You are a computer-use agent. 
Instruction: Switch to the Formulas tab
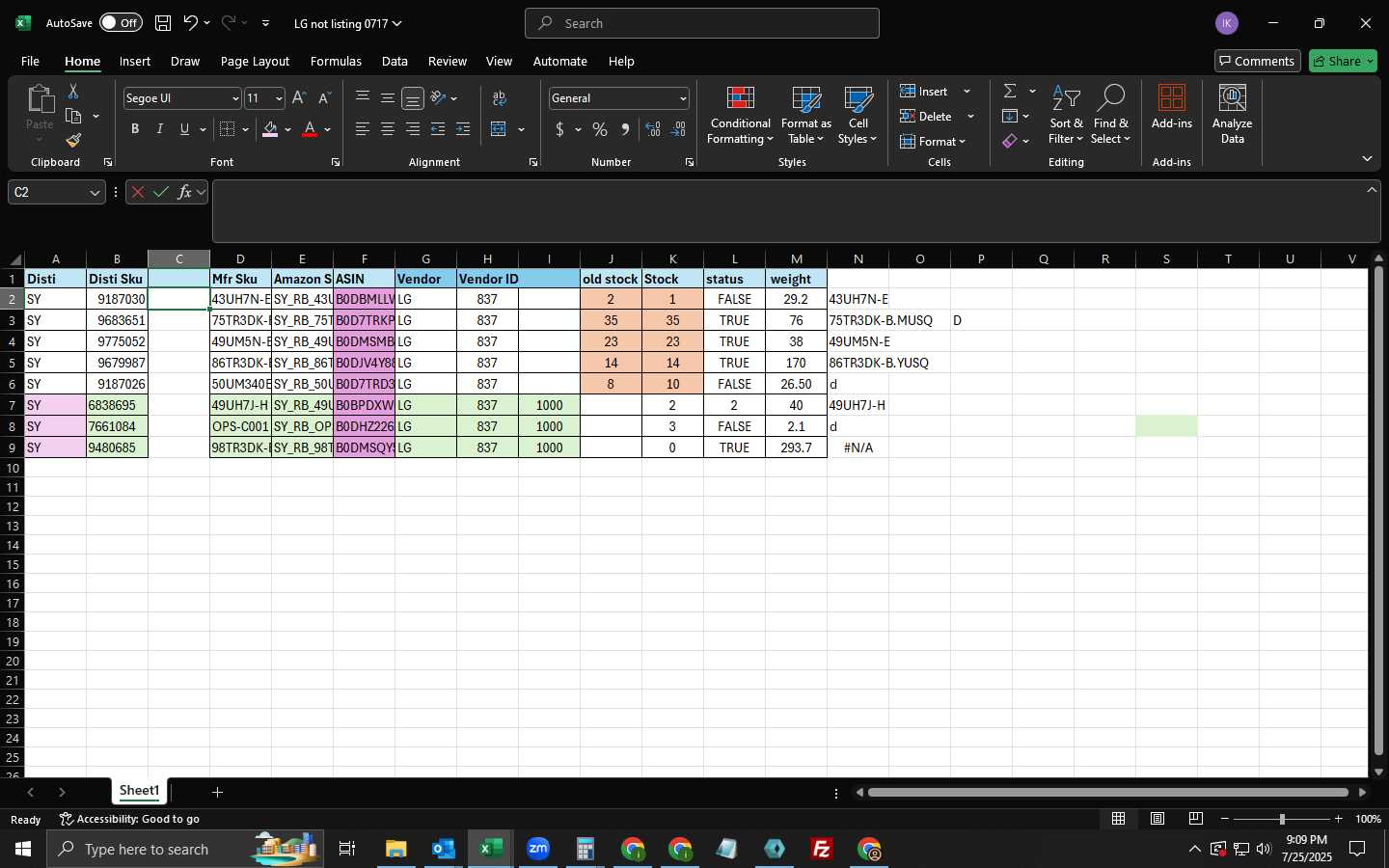pyautogui.click(x=336, y=61)
